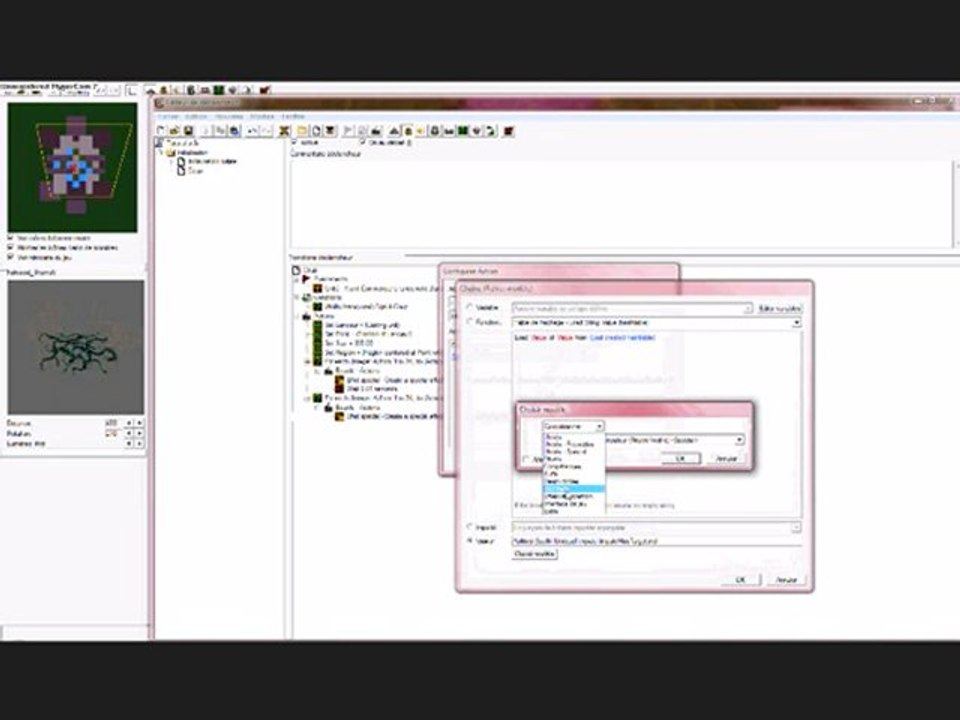Open the Importé file combo box
Screen dimensions: 960x720
click(x=656, y=527)
